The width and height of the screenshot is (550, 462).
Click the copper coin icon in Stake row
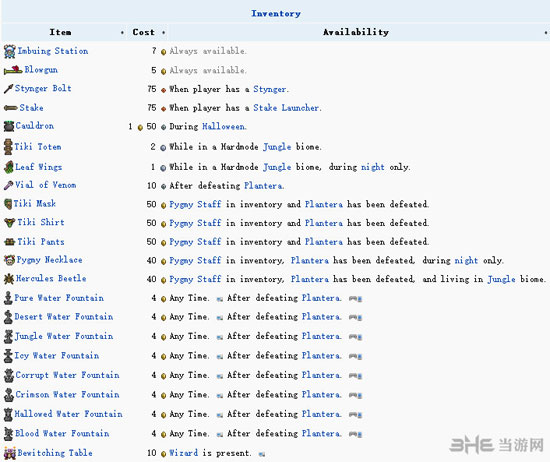point(163,109)
